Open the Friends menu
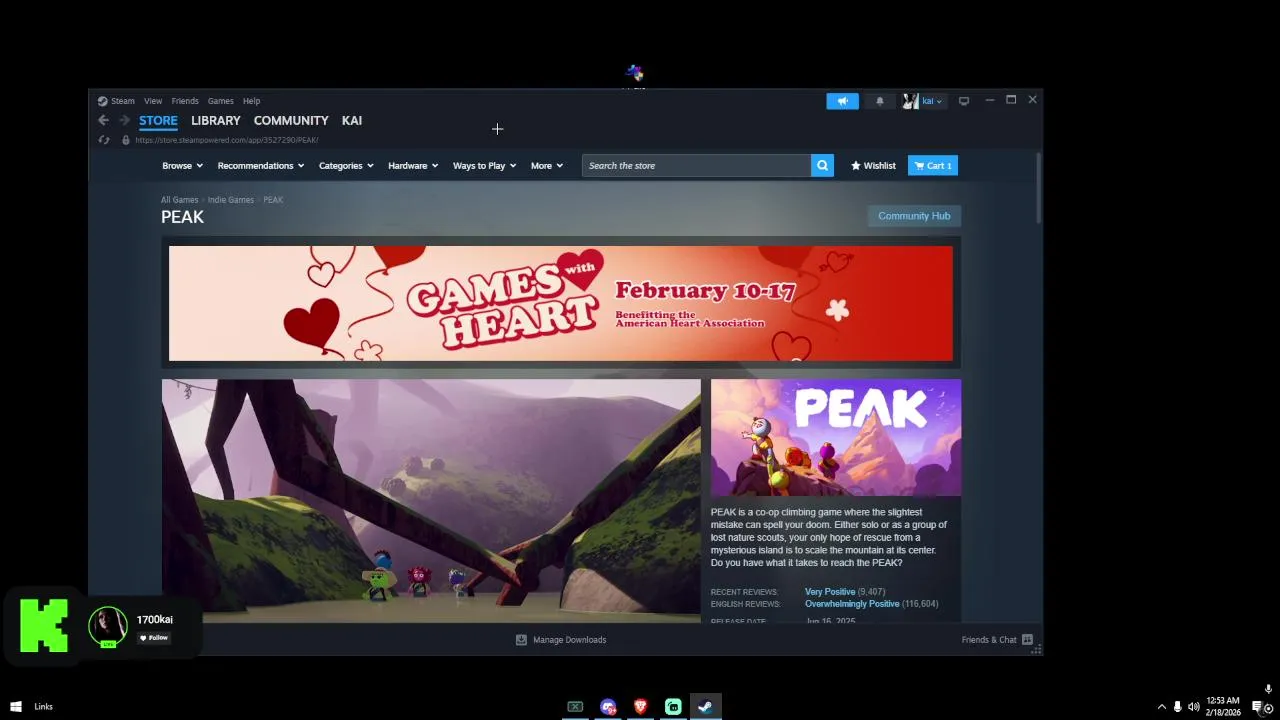1280x720 pixels. (x=185, y=101)
